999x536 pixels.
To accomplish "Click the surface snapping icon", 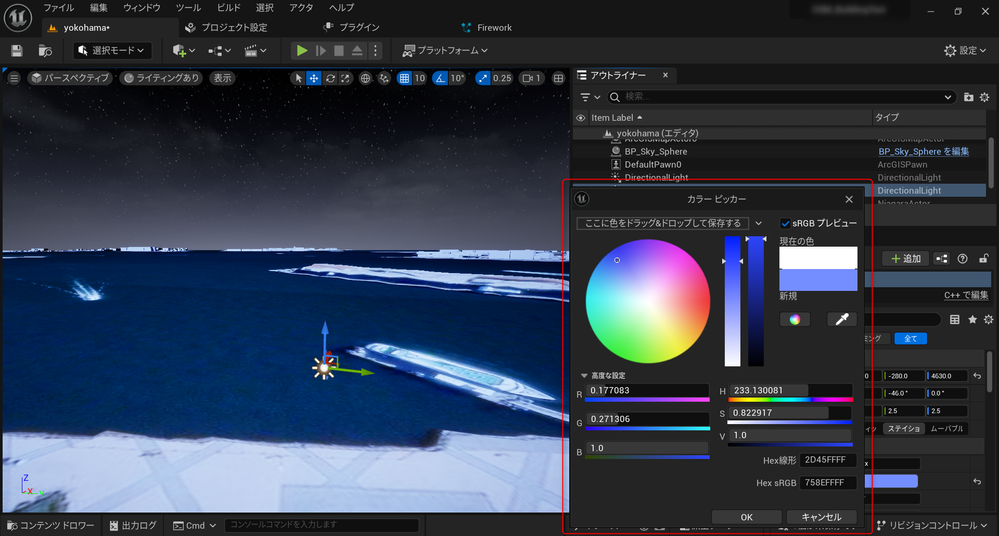I will (x=384, y=78).
